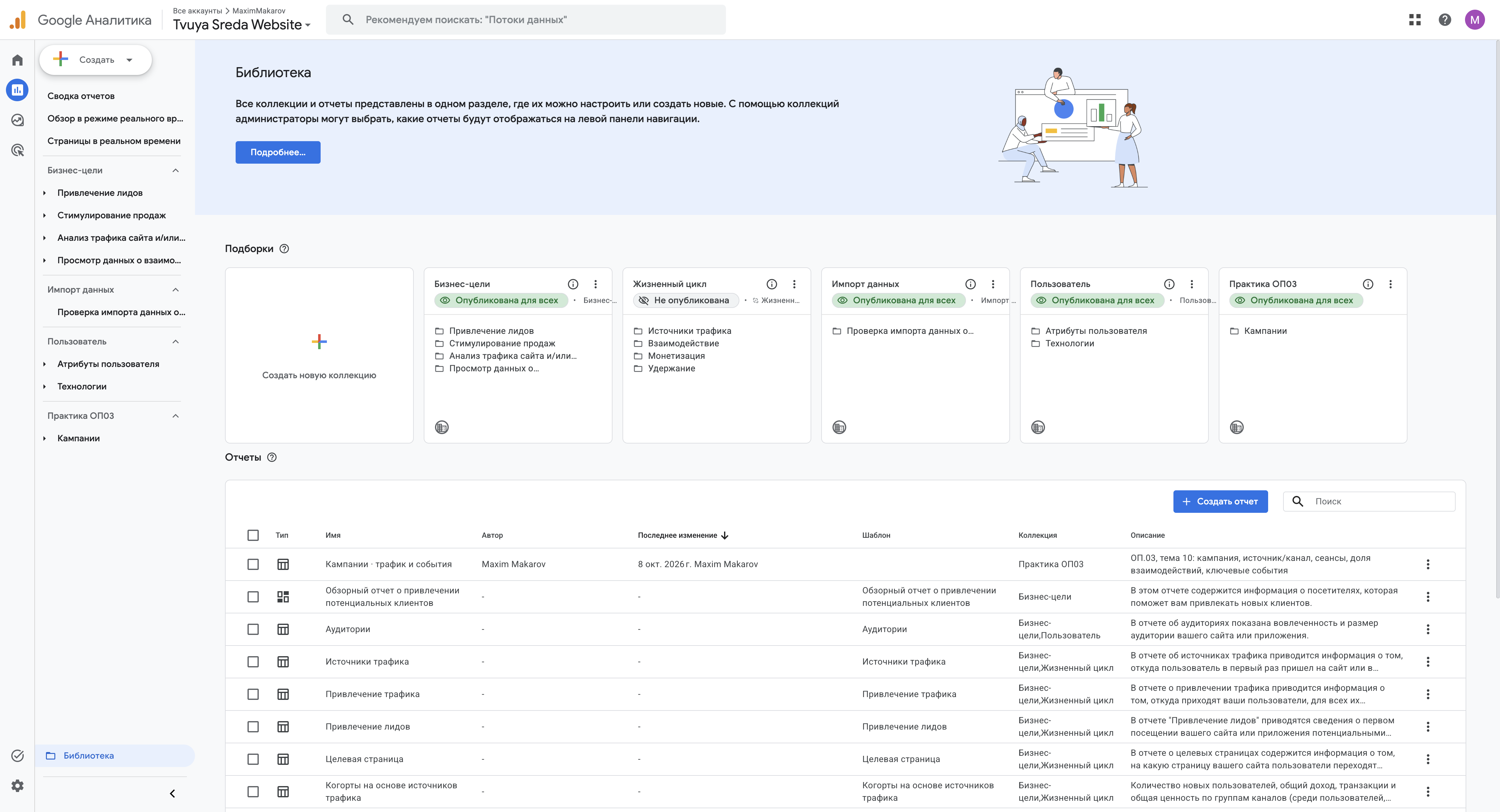This screenshot has width=1500, height=812.
Task: Open the Admin gear icon
Action: [17, 786]
